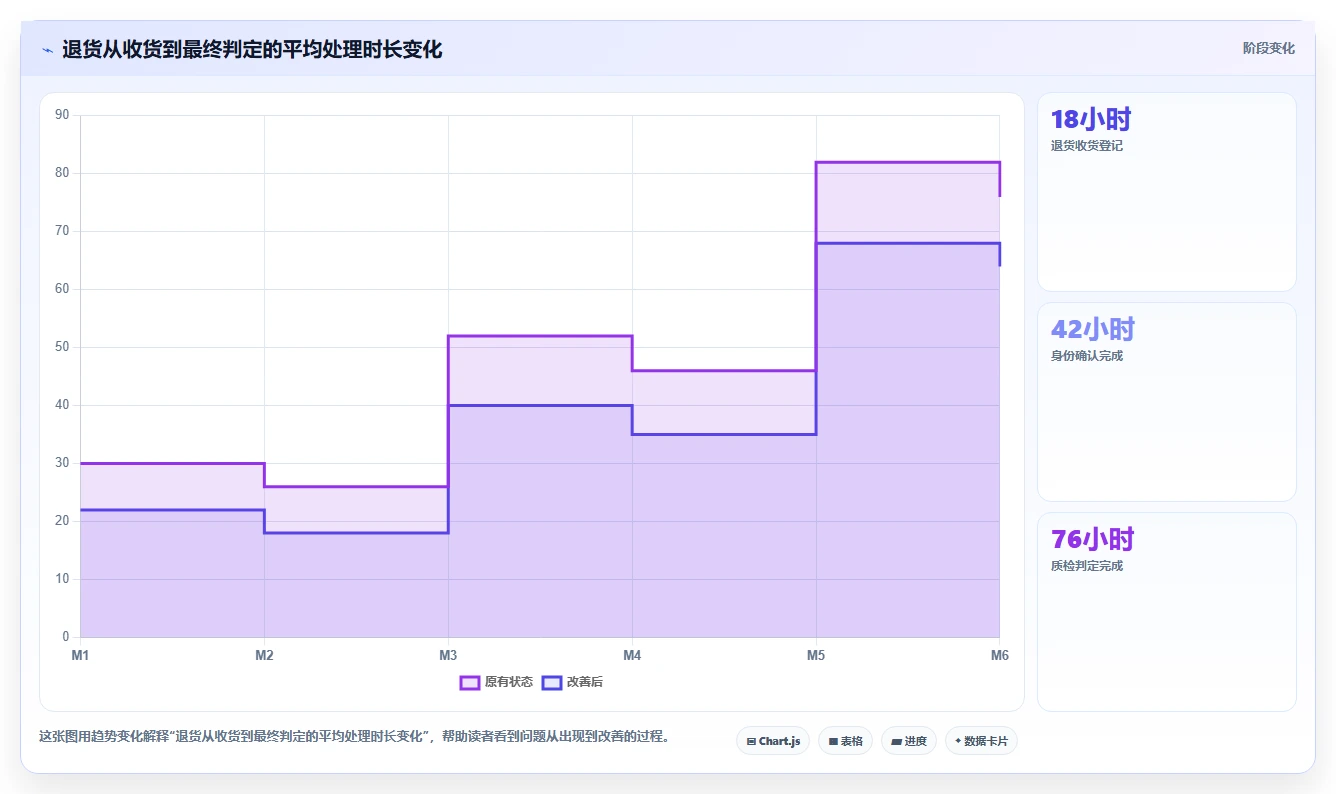Click the 原有状态 legend label text
Viewport: 1336px width, 794px height.
pyautogui.click(x=509, y=683)
